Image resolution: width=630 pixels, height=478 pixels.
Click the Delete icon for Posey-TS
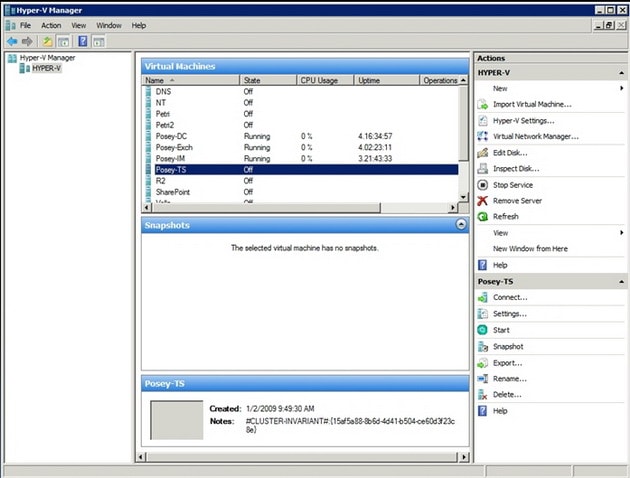click(x=483, y=395)
